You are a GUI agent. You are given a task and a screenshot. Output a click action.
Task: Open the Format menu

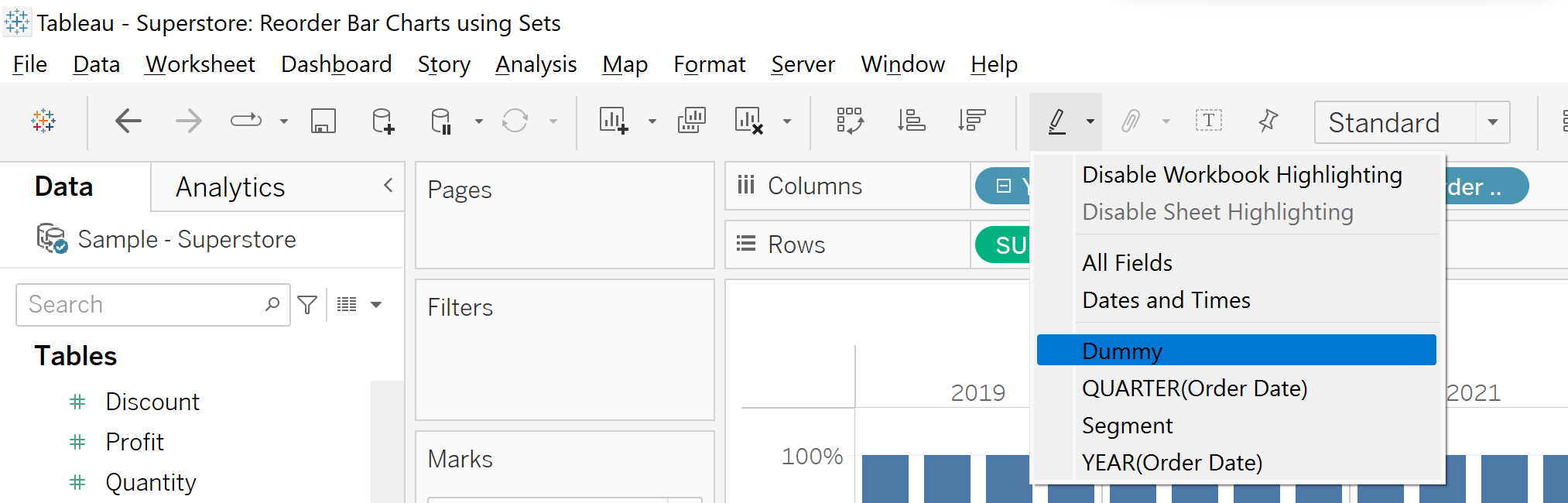pyautogui.click(x=710, y=64)
